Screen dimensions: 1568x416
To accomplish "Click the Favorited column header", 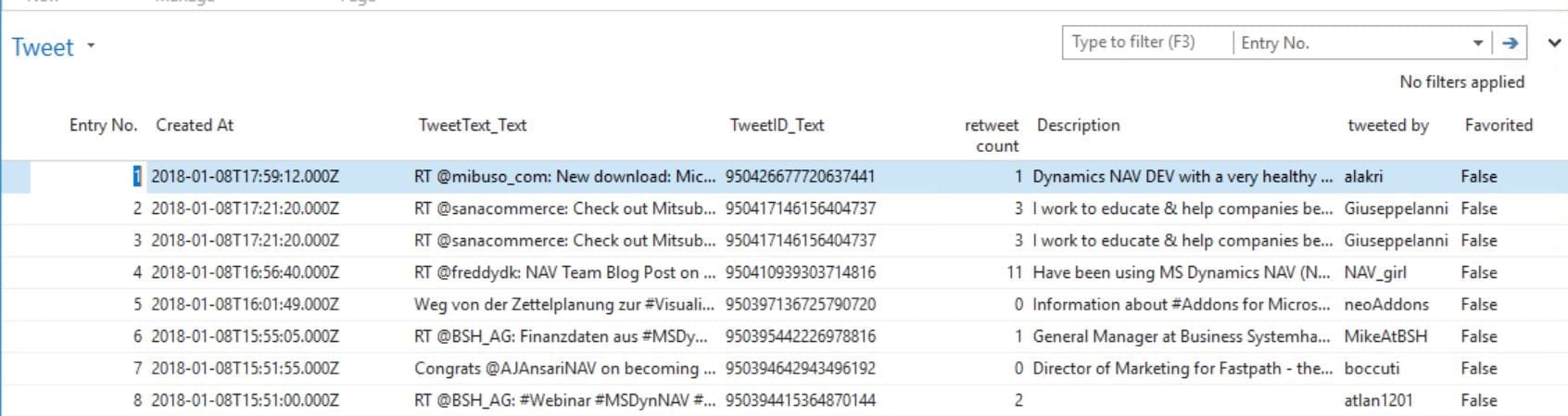I will click(1498, 125).
